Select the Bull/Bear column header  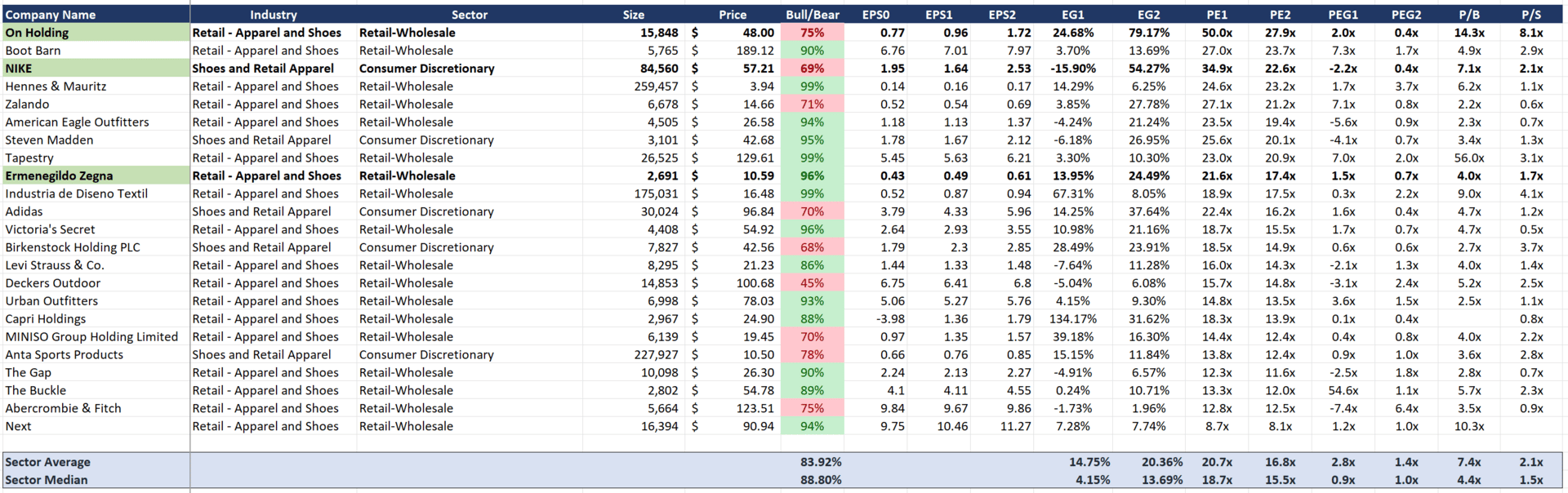(x=813, y=15)
